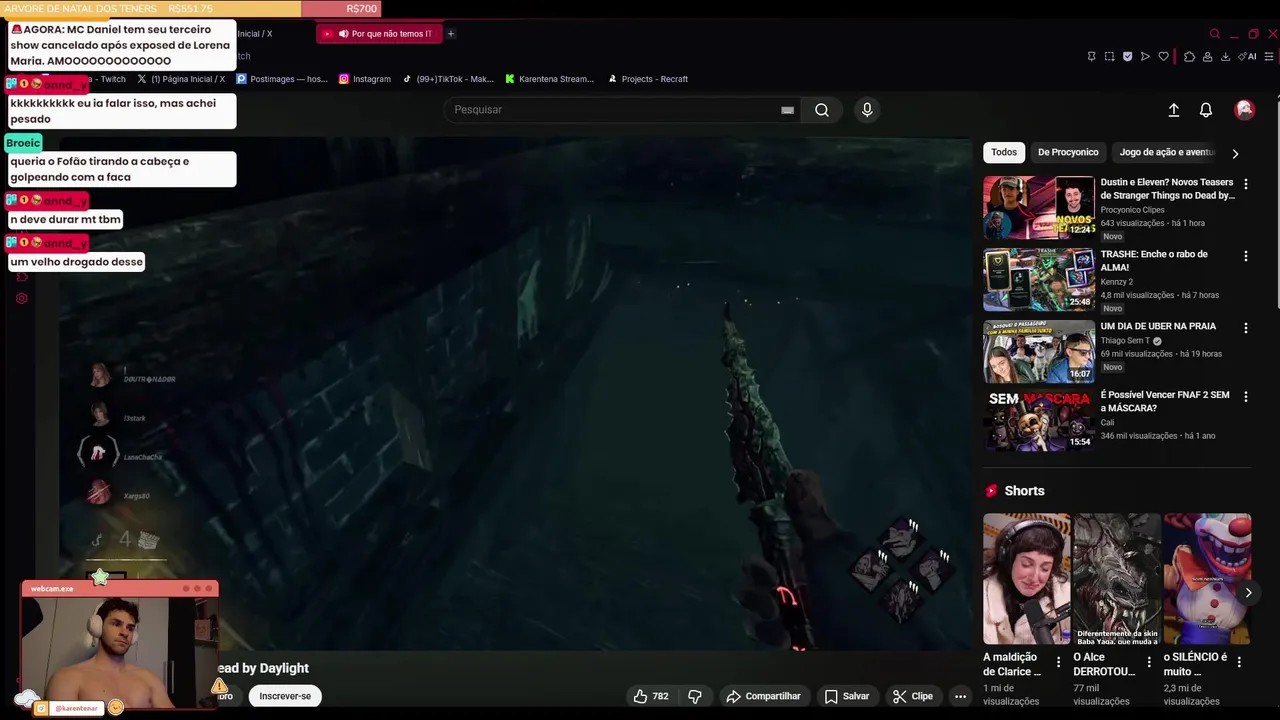Open the 'O Alce DERROTOU' short

point(1117,579)
